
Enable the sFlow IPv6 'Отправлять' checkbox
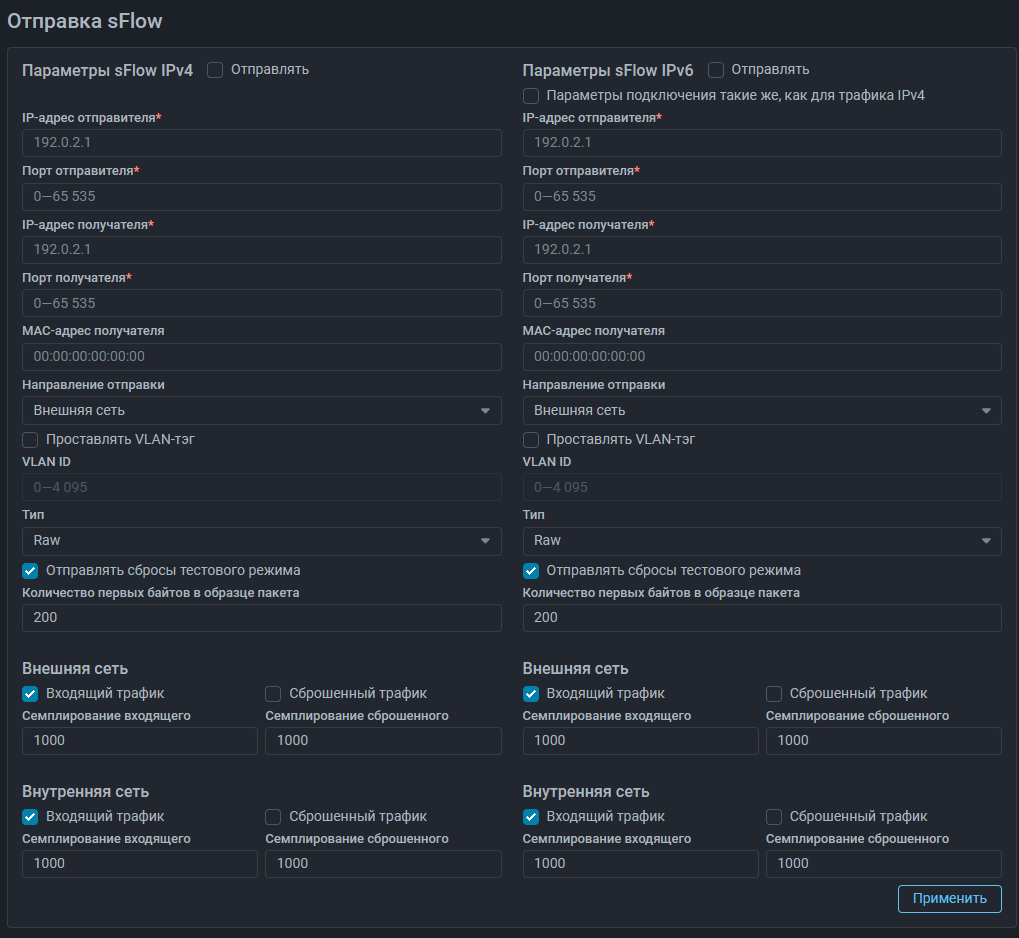(x=716, y=70)
